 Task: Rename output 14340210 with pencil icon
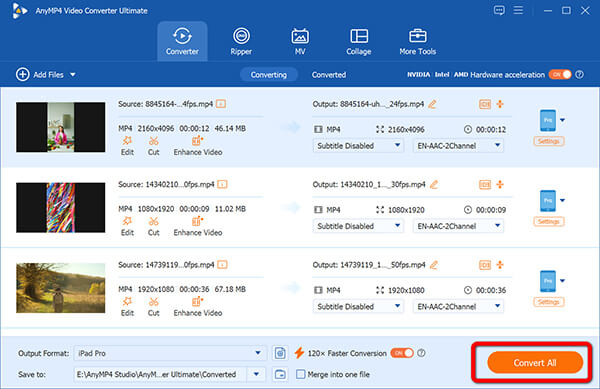(x=434, y=184)
